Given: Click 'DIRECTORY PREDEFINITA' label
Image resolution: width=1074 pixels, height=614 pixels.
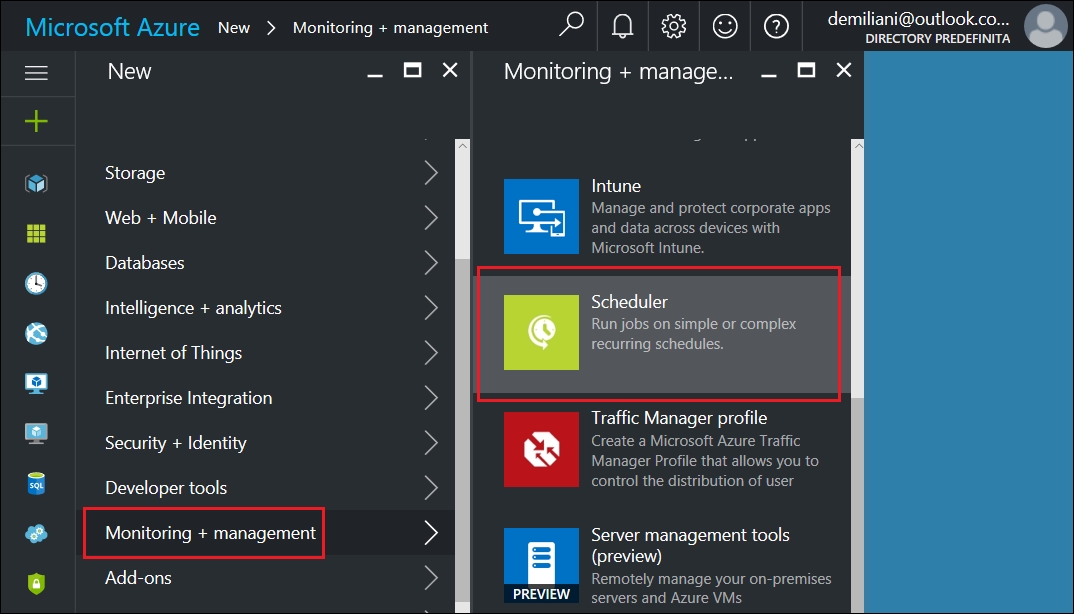Looking at the screenshot, I should [x=938, y=39].
